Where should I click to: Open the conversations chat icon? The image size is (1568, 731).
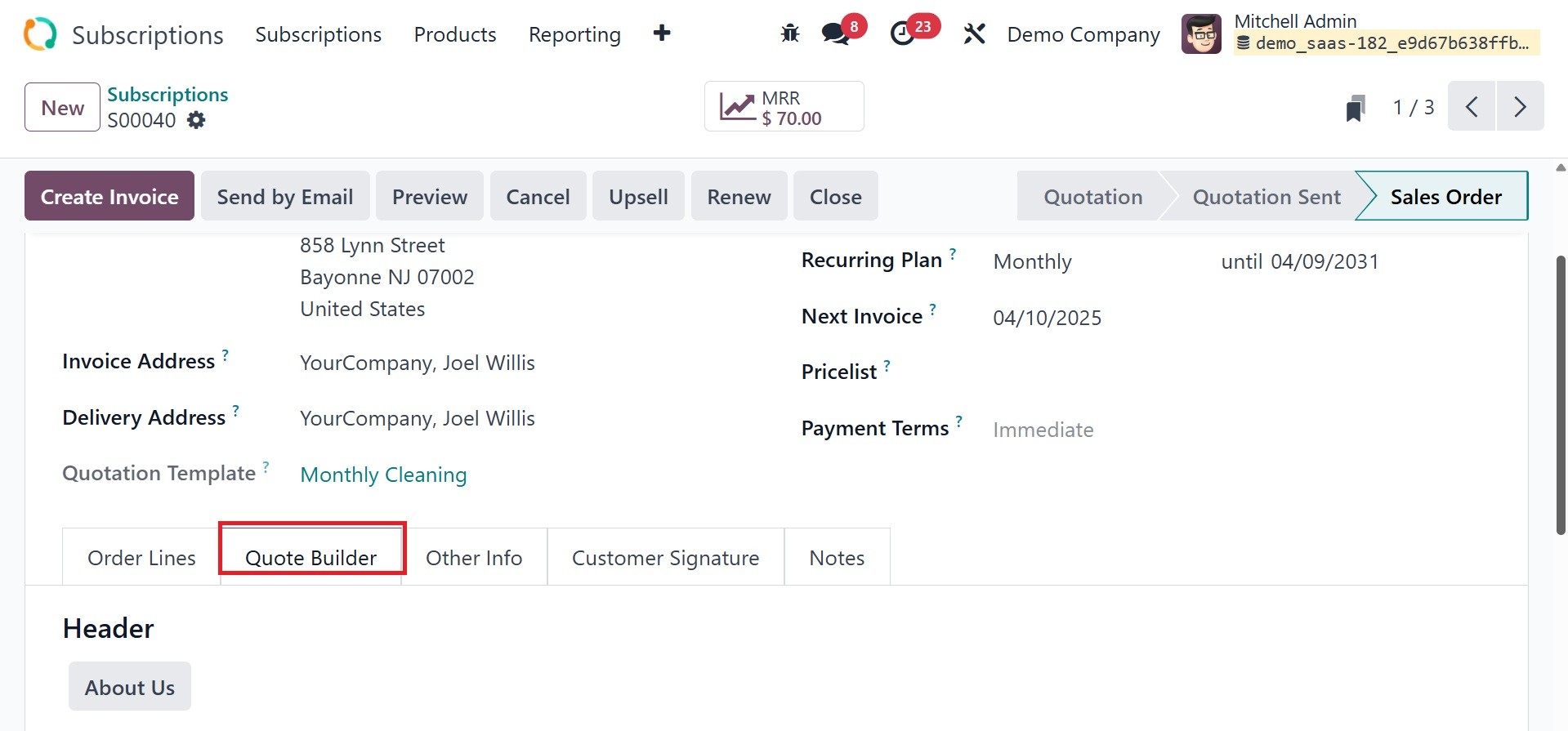point(835,33)
